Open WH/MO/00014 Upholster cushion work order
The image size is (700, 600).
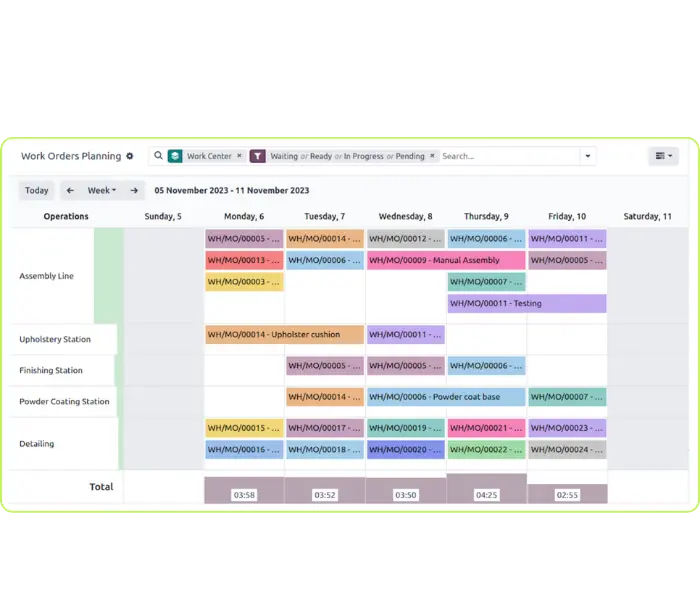coord(284,335)
